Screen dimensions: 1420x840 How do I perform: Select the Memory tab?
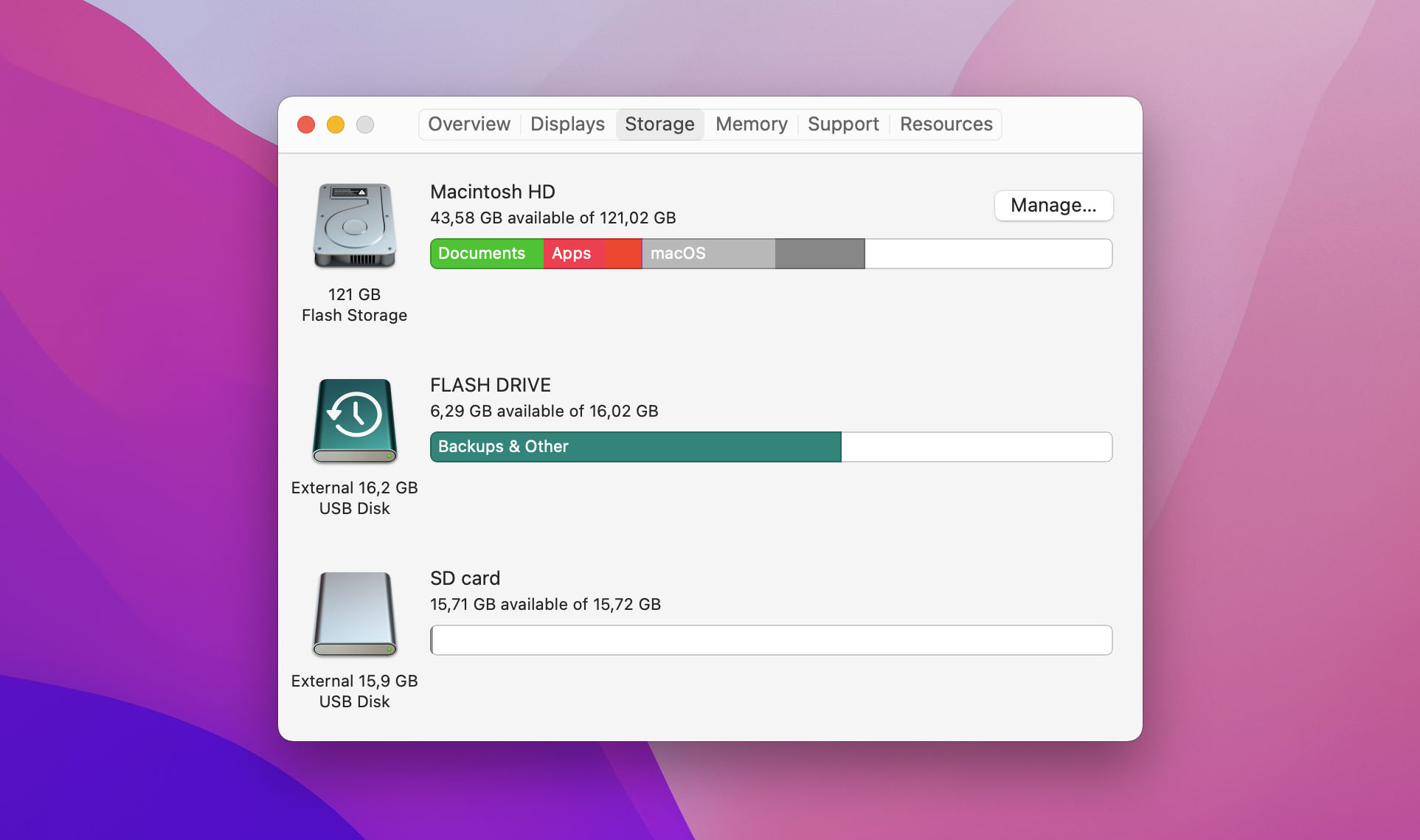751,124
